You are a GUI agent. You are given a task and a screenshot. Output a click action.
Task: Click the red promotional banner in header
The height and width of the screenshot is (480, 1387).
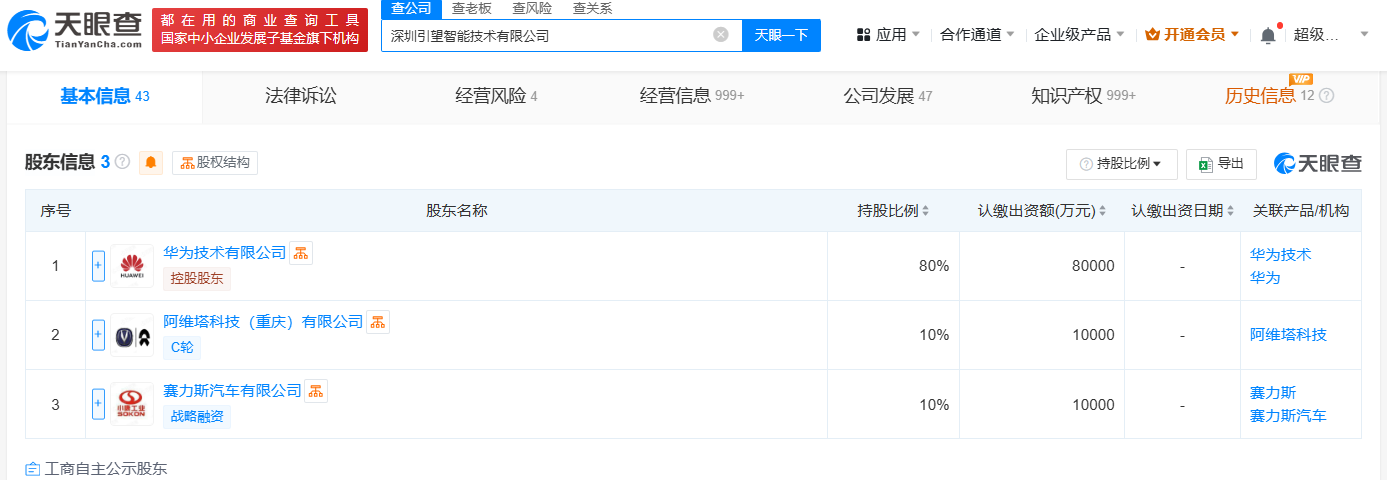260,30
